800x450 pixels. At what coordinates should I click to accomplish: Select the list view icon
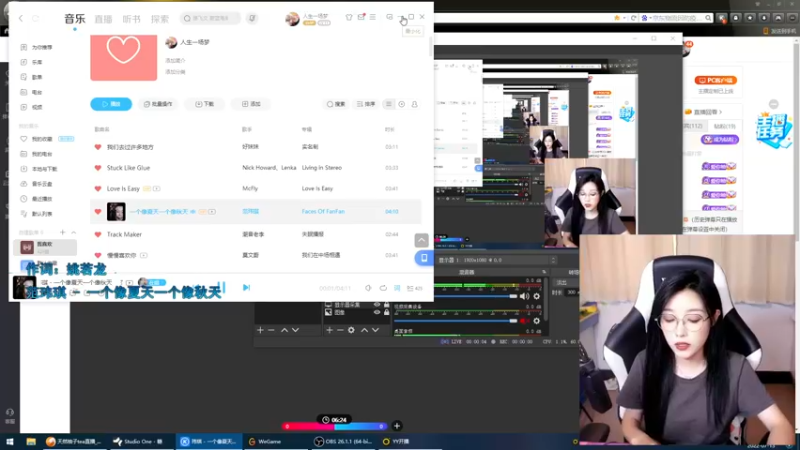[x=389, y=104]
